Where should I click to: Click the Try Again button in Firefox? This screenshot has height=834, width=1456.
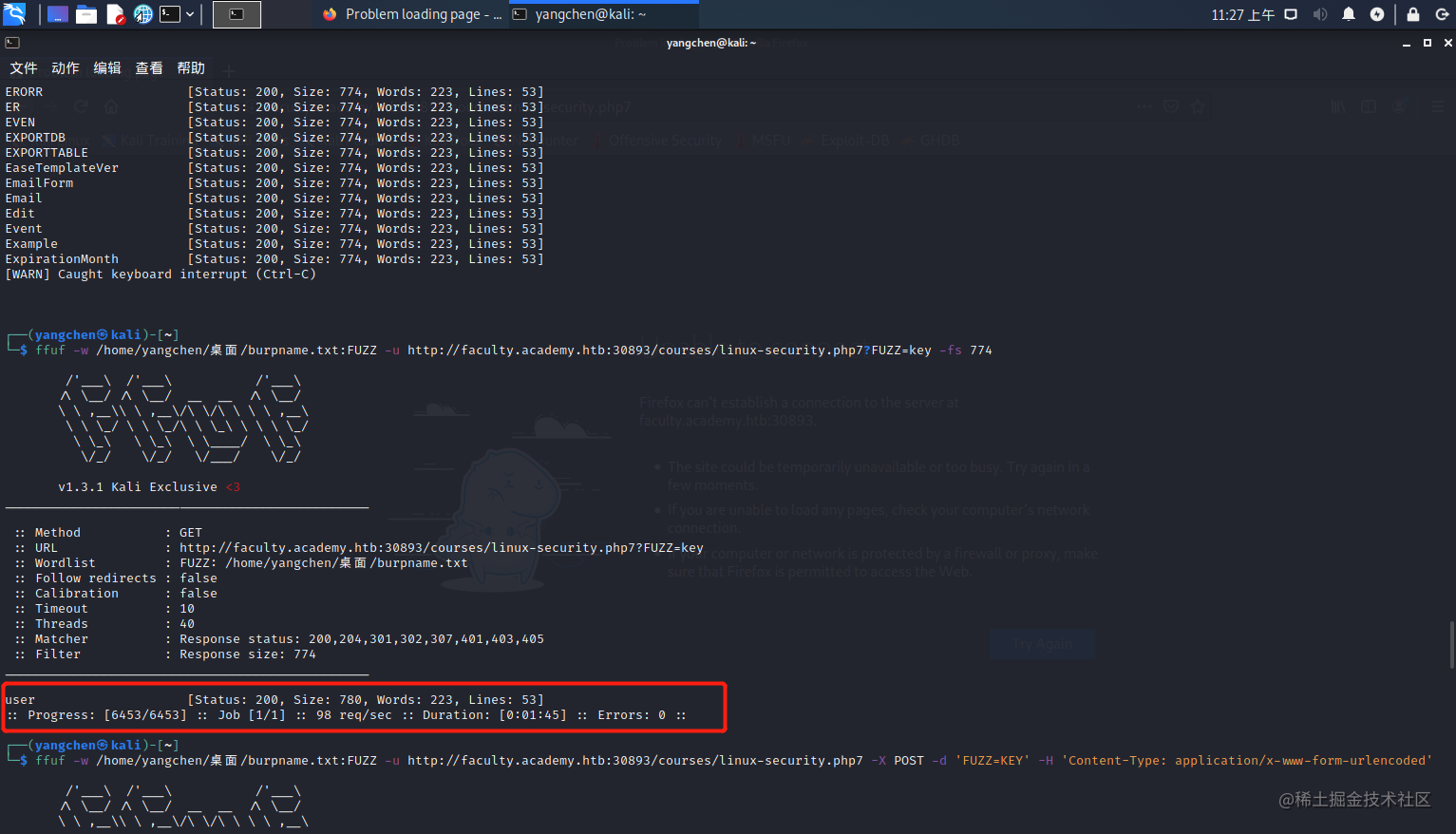click(1042, 643)
